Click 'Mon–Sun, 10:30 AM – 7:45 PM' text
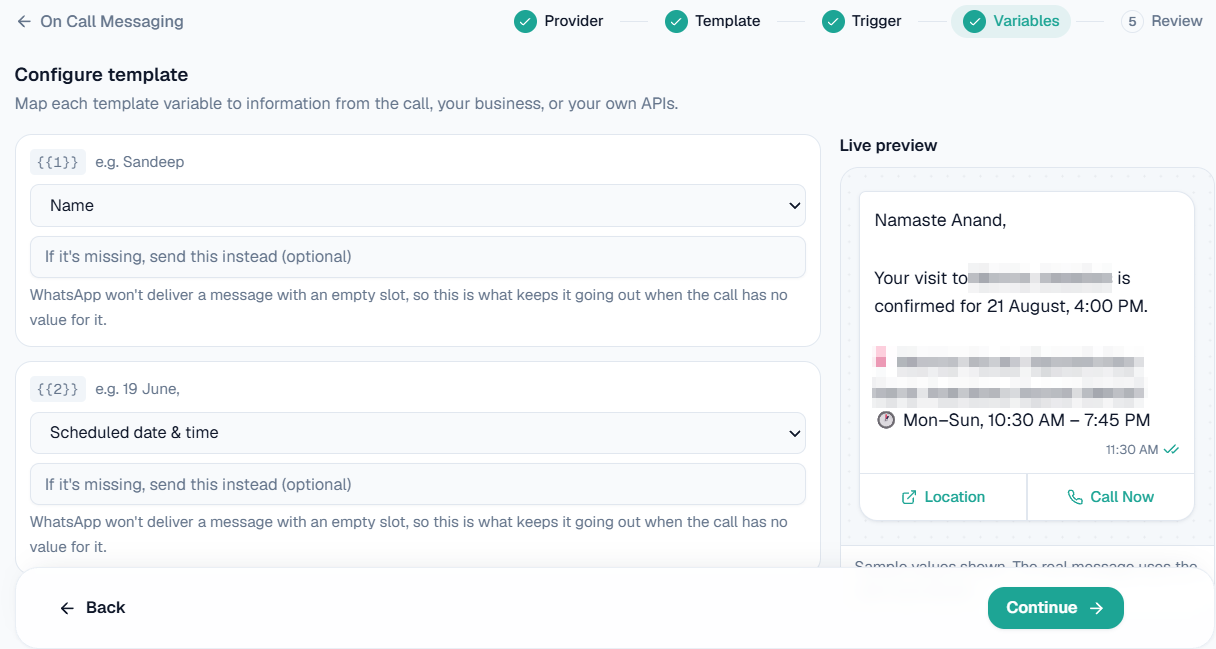1216x649 pixels. 1026,420
